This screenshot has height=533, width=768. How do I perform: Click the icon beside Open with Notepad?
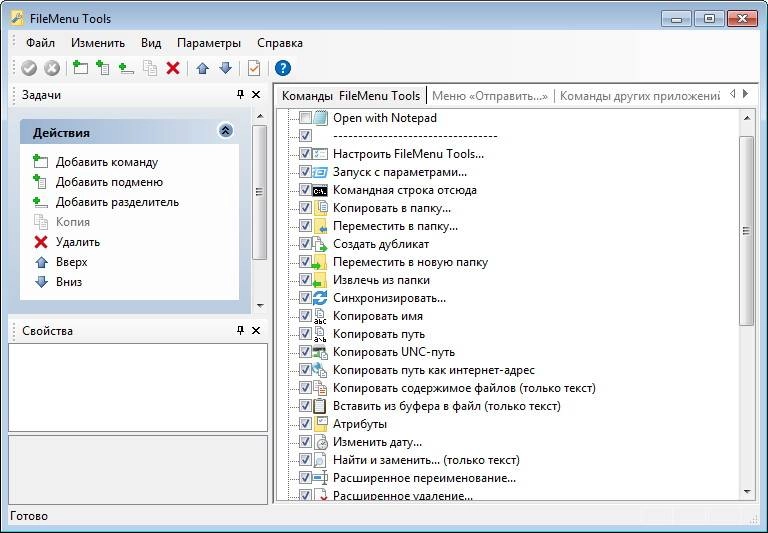tap(320, 118)
